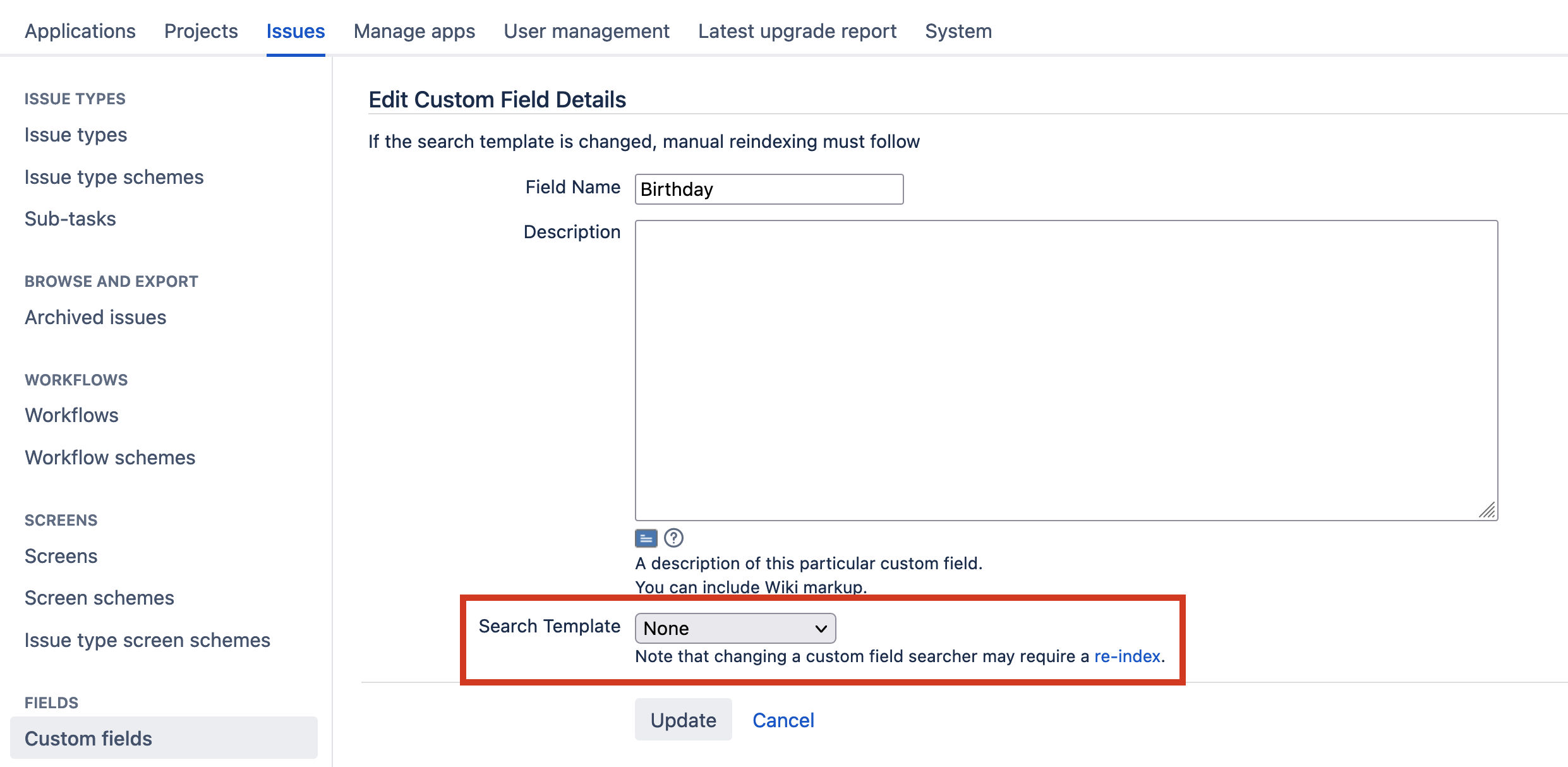This screenshot has width=1568, height=767.
Task: Grab the Description textarea resize handle
Action: pyautogui.click(x=1488, y=510)
